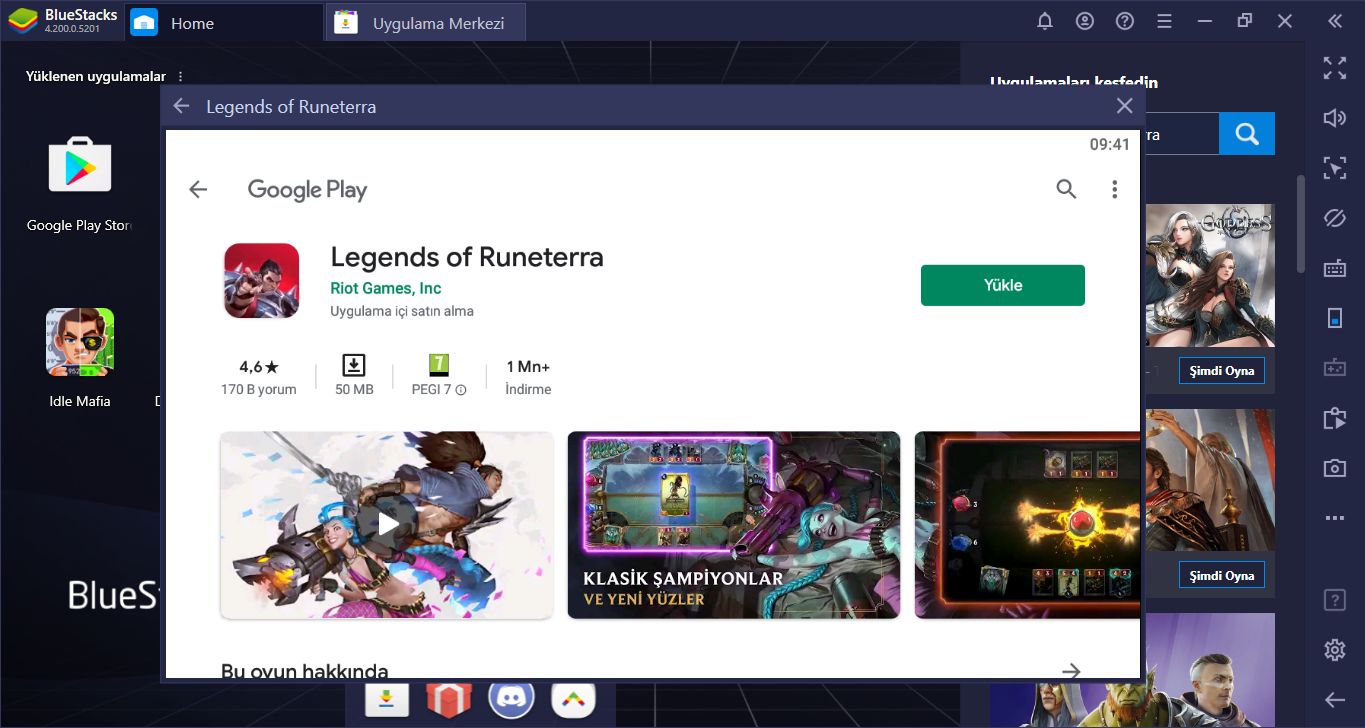Screen dimensions: 1365x728
Task: Open the first game banner in app center
Action: tap(1210, 275)
